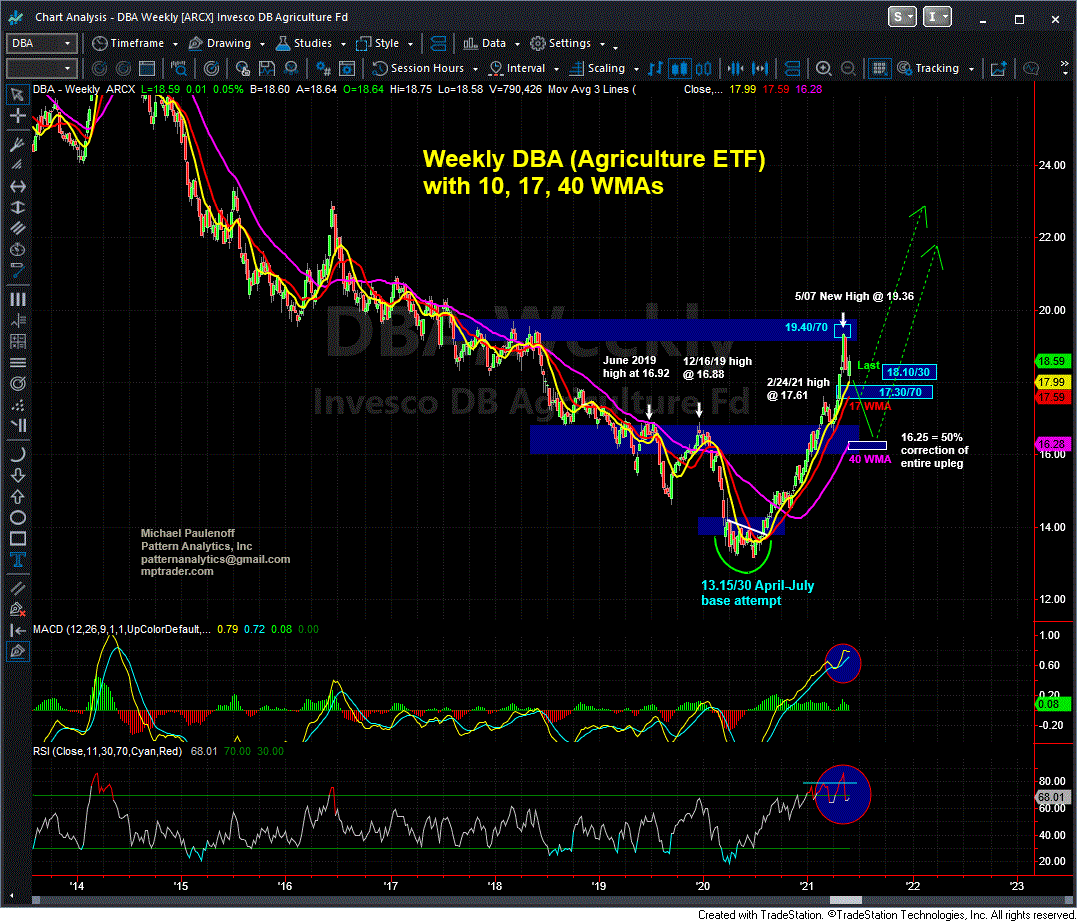
Task: Select the crosshair cursor tool
Action: point(18,116)
